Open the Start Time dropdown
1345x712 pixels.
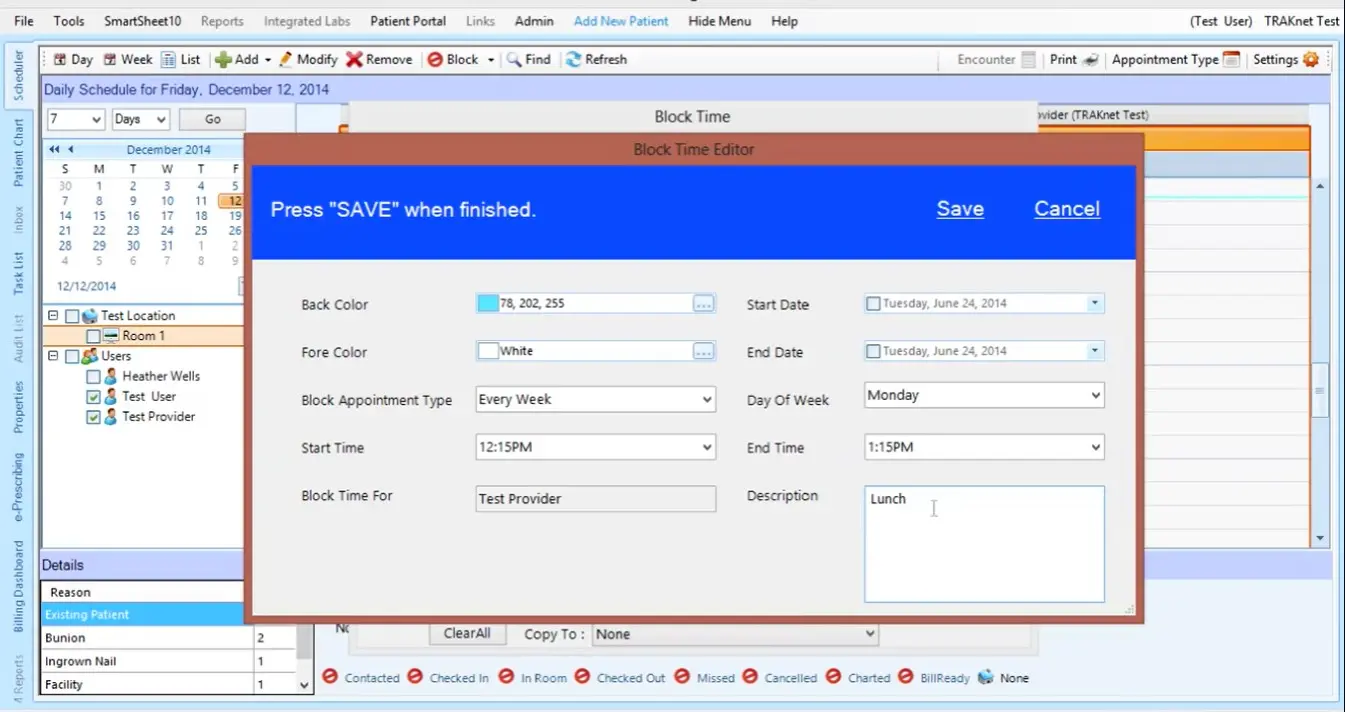(x=706, y=447)
